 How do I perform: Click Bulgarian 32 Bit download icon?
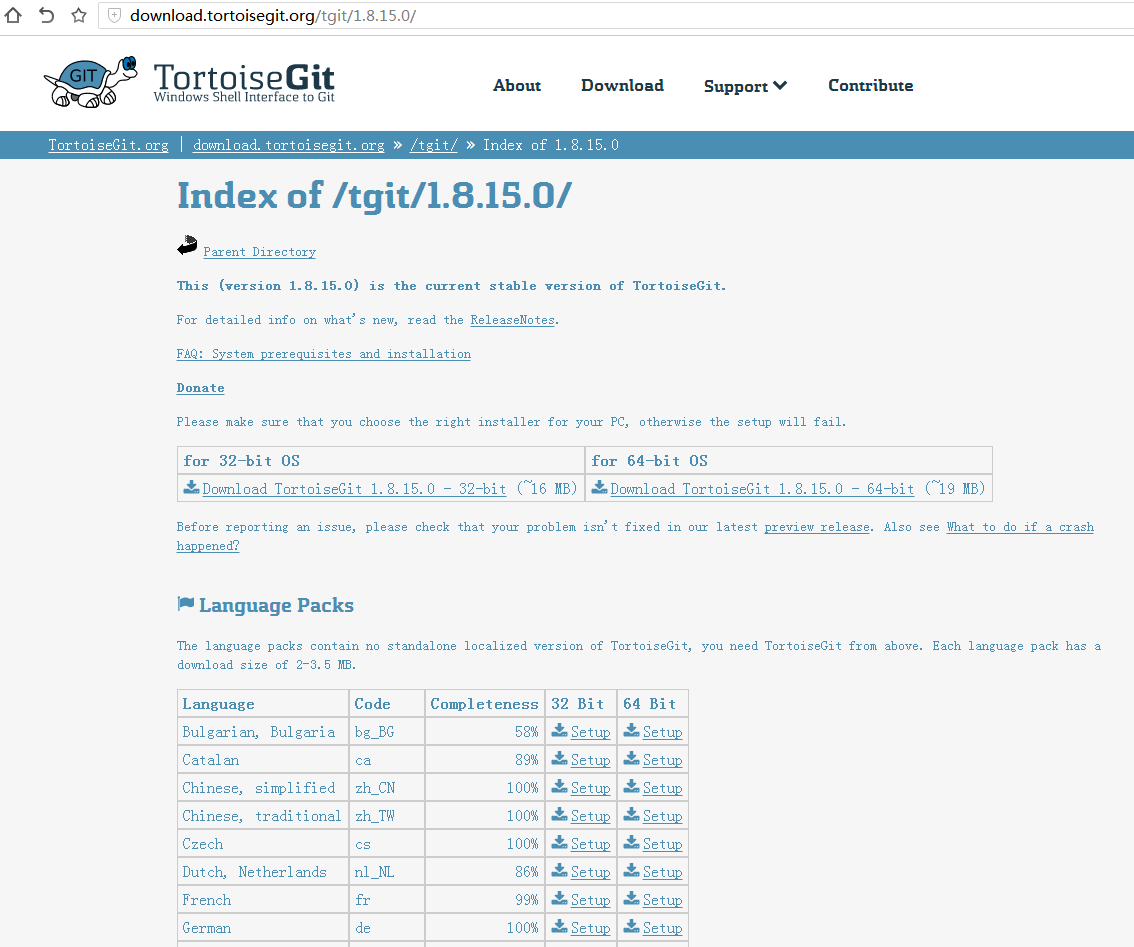click(x=559, y=731)
